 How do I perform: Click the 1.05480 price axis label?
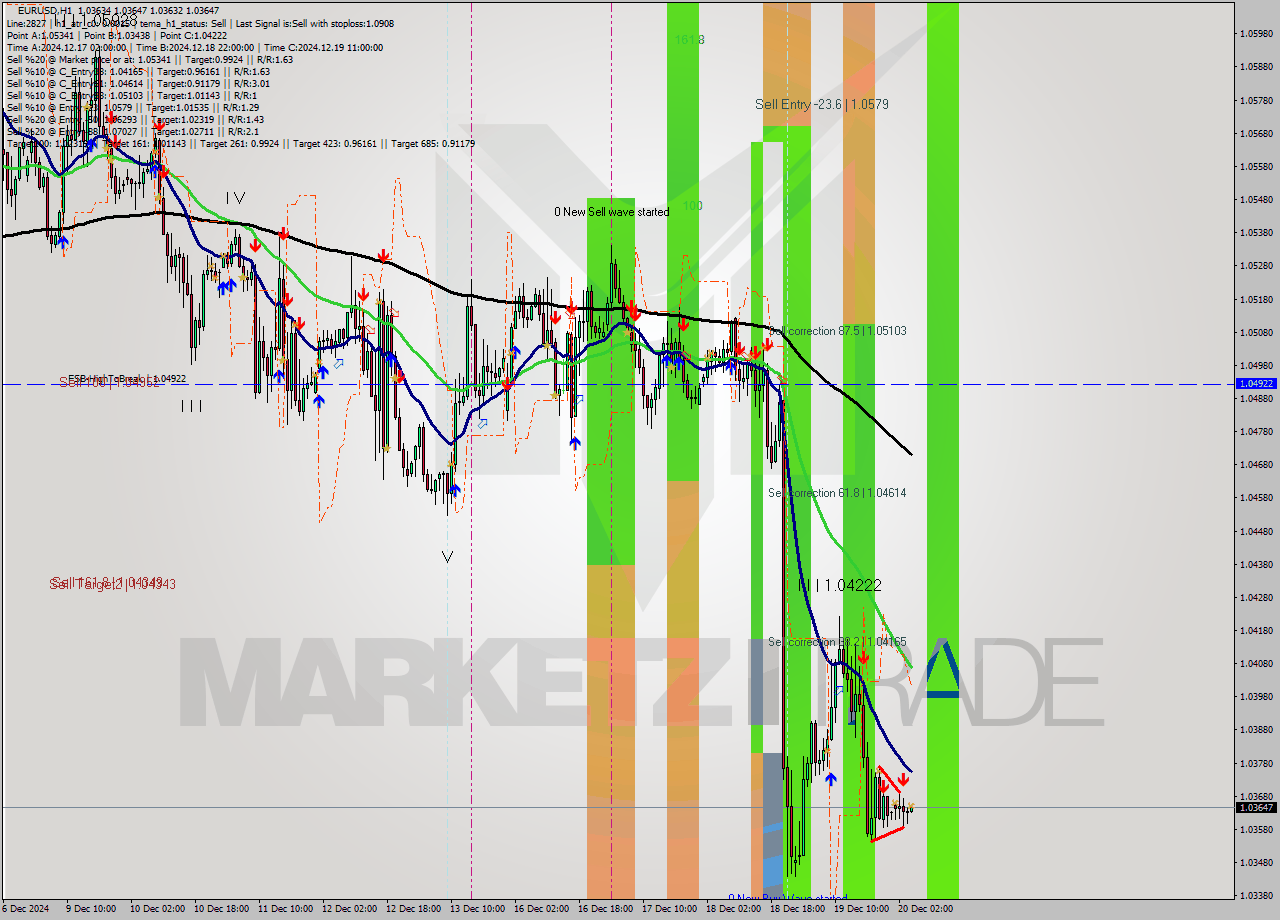tap(1256, 199)
